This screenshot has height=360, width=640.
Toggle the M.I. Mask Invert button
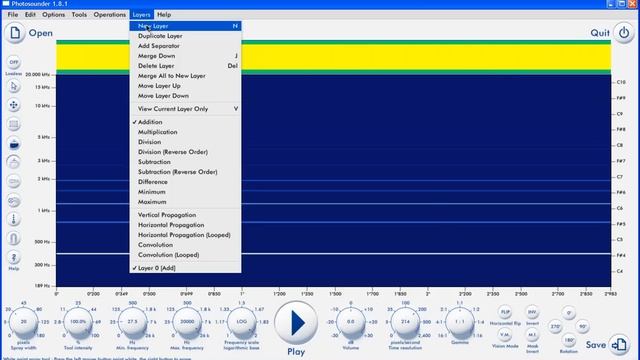[x=532, y=335]
